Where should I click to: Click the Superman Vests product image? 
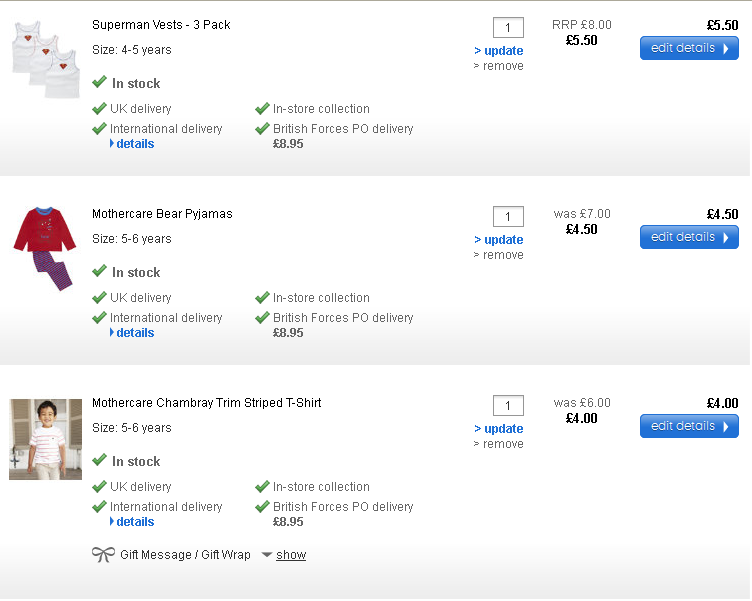[46, 60]
